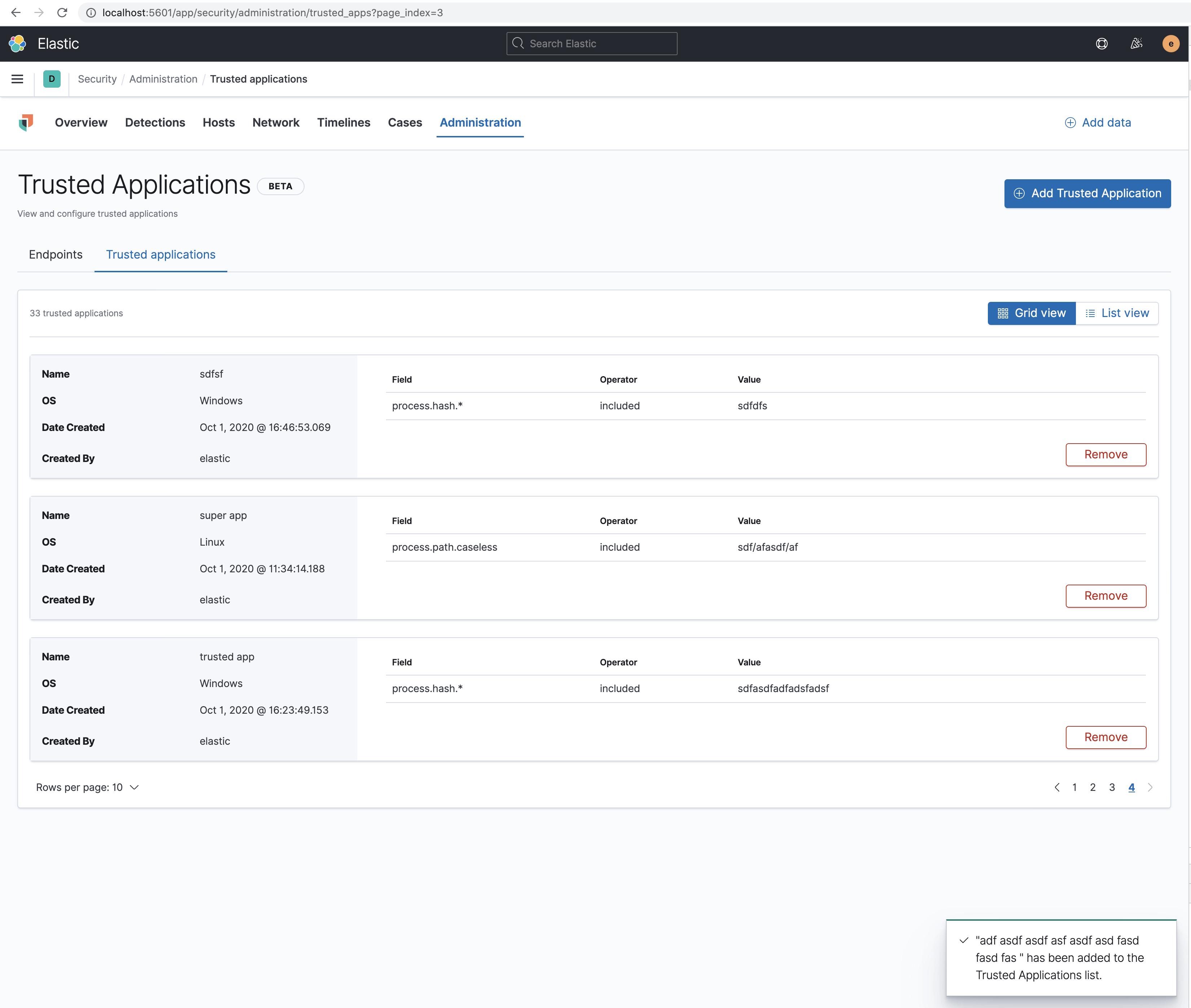Switch to Grid view
Viewport: 1191px width, 1008px height.
[x=1031, y=313]
